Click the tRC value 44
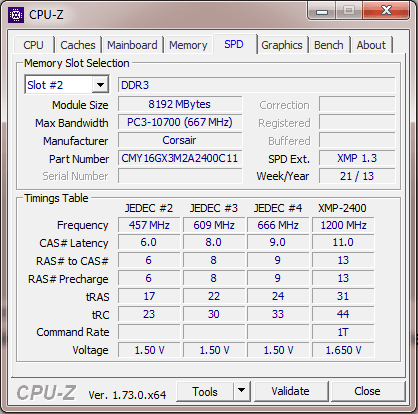418x414 pixels. click(343, 314)
